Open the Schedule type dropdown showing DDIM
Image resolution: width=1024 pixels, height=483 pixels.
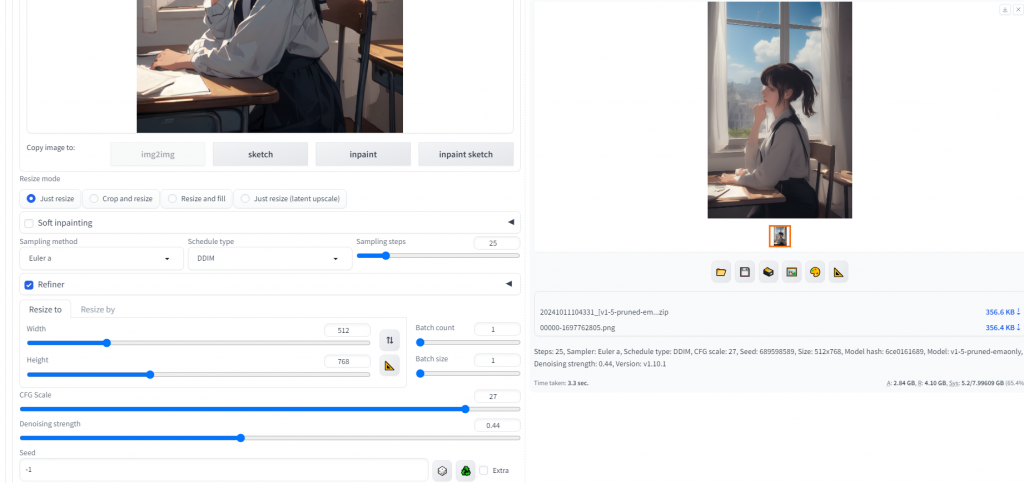pos(270,258)
